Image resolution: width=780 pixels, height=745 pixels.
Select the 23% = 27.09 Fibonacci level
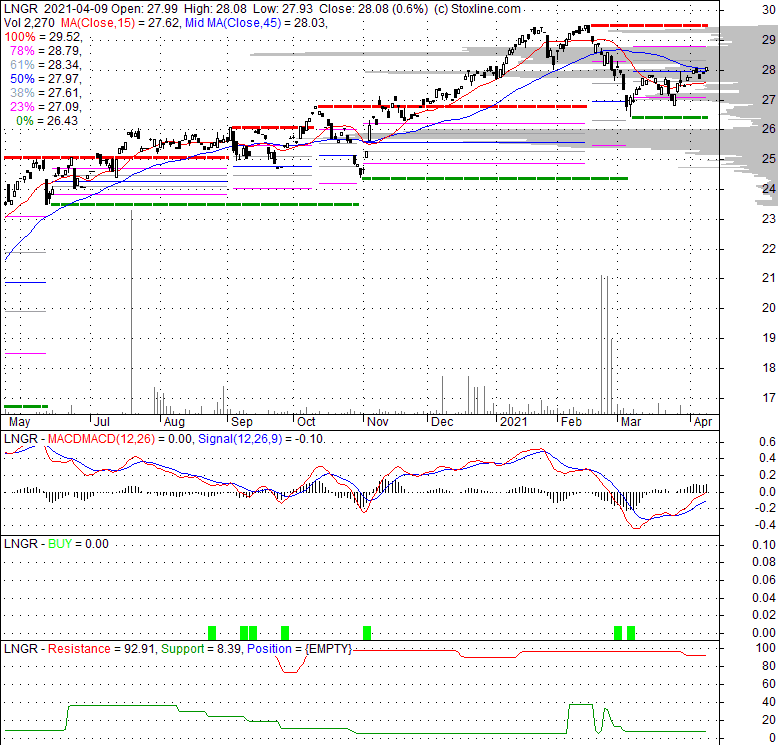46,106
